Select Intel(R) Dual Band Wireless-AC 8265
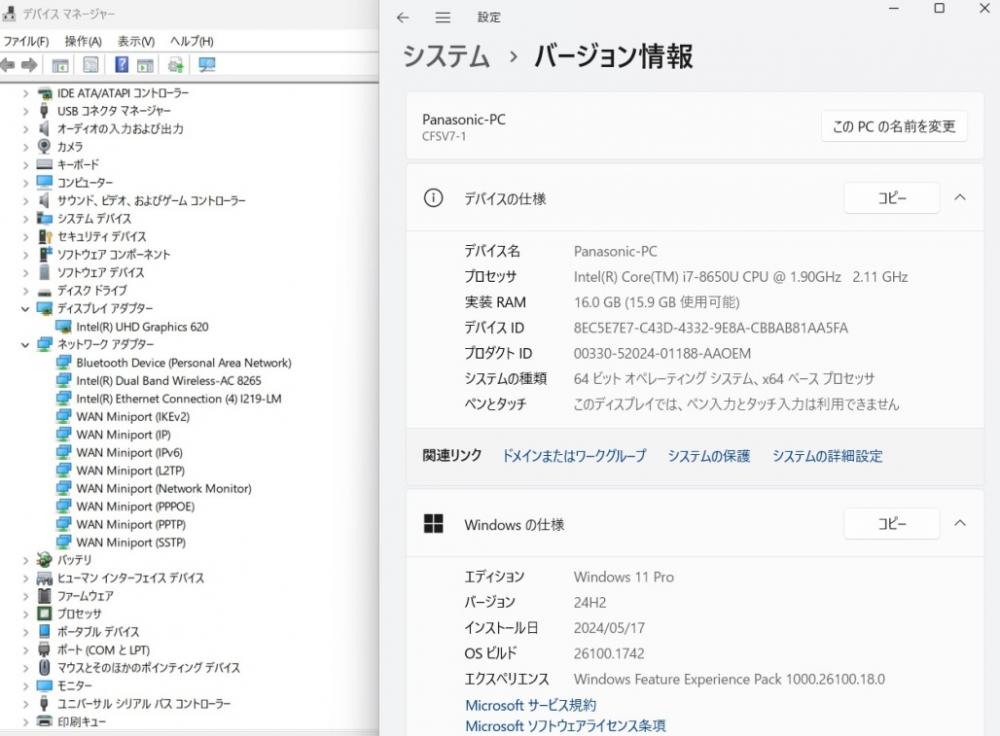The height and width of the screenshot is (736, 1000). tap(168, 381)
